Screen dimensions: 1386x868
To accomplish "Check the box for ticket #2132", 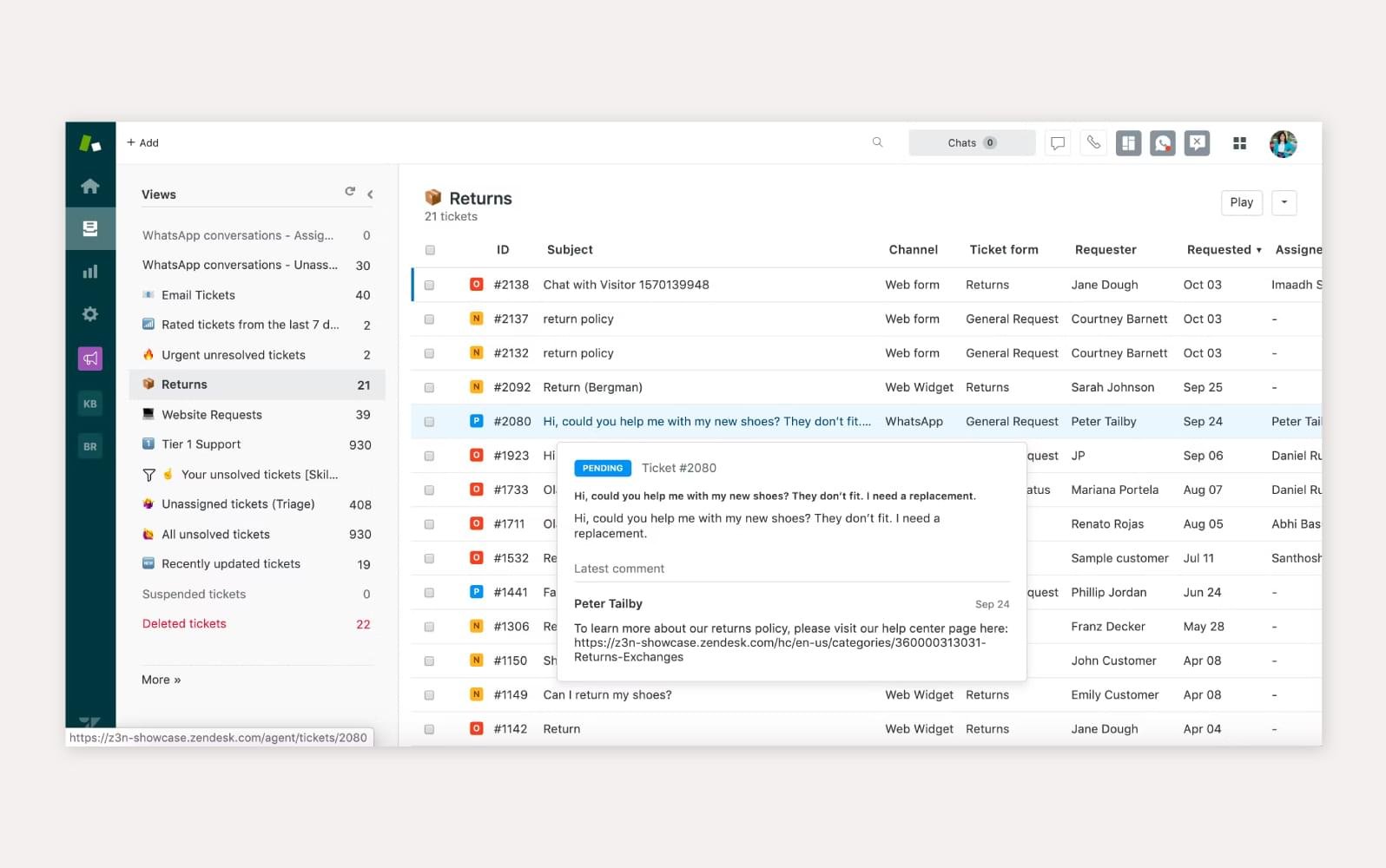I will click(x=429, y=353).
